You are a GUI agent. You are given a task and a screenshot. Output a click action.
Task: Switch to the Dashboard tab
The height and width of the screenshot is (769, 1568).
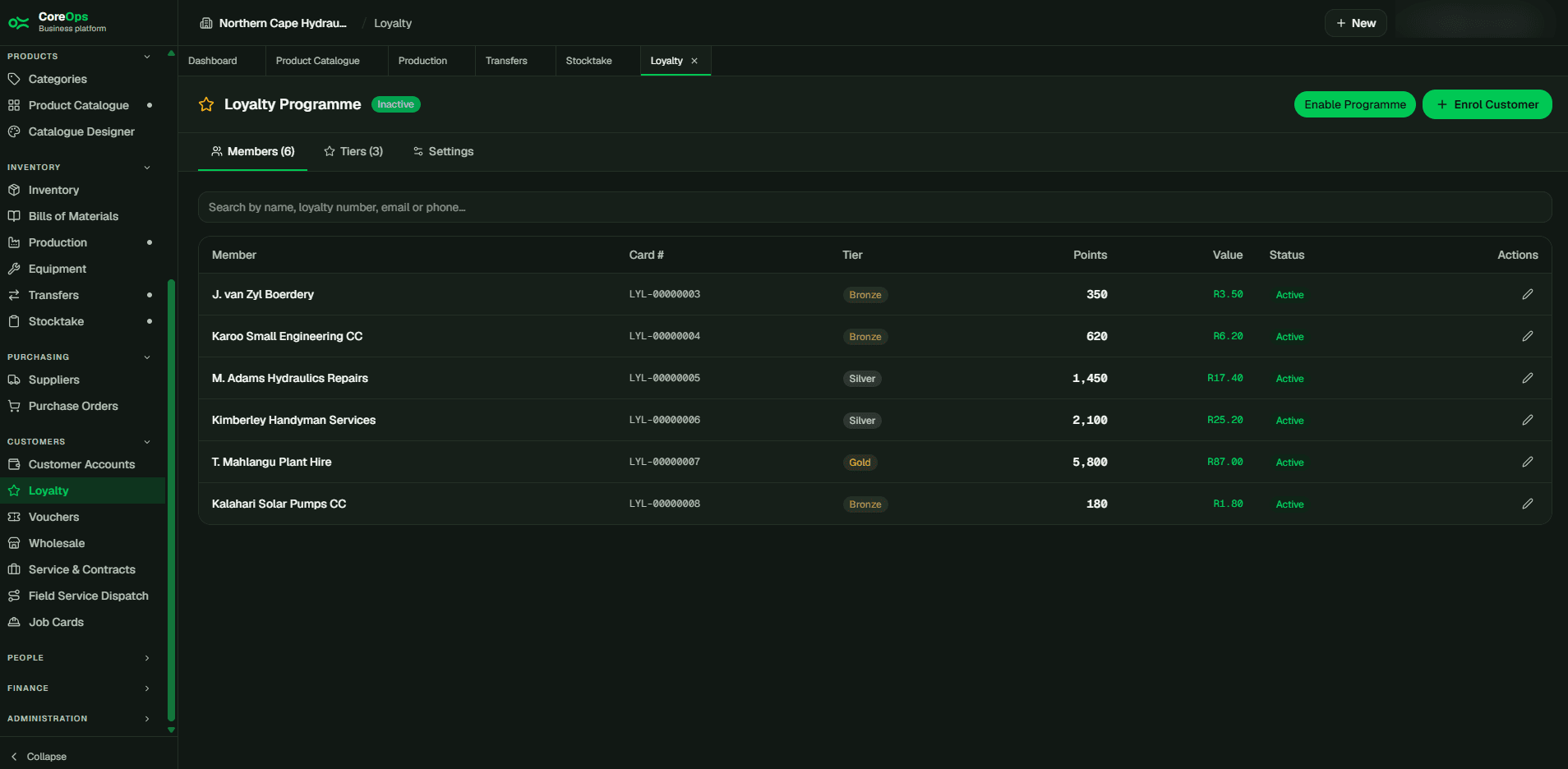[x=213, y=61]
